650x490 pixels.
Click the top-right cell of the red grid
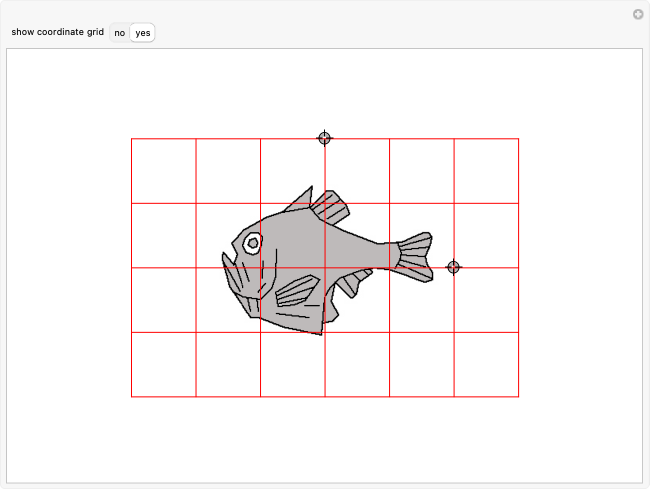(x=486, y=170)
